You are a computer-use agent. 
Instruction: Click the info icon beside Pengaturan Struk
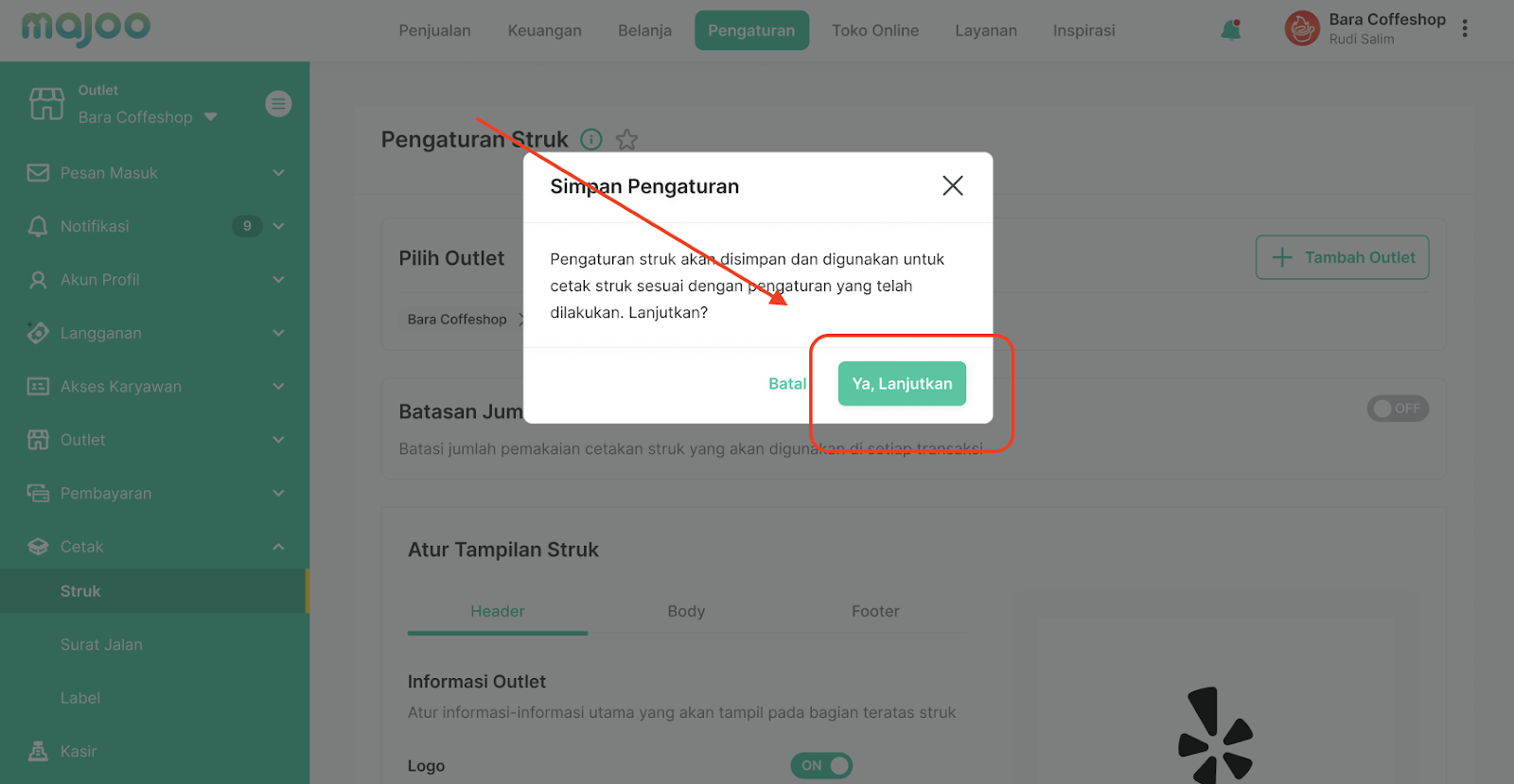click(x=591, y=140)
